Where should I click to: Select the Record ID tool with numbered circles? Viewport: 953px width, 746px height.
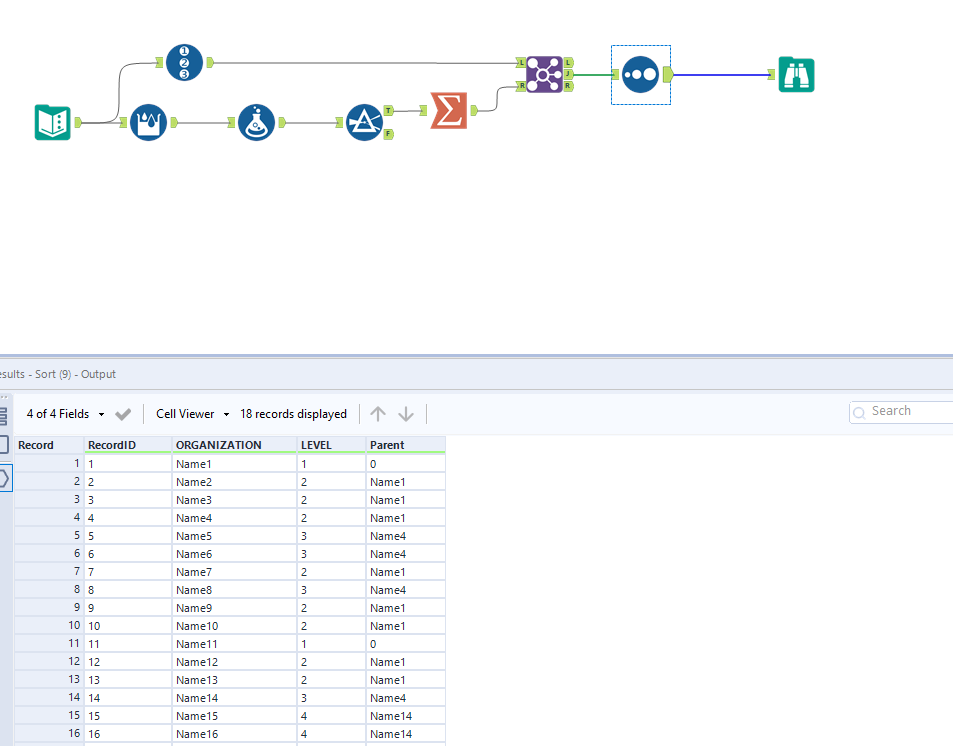tap(184, 61)
